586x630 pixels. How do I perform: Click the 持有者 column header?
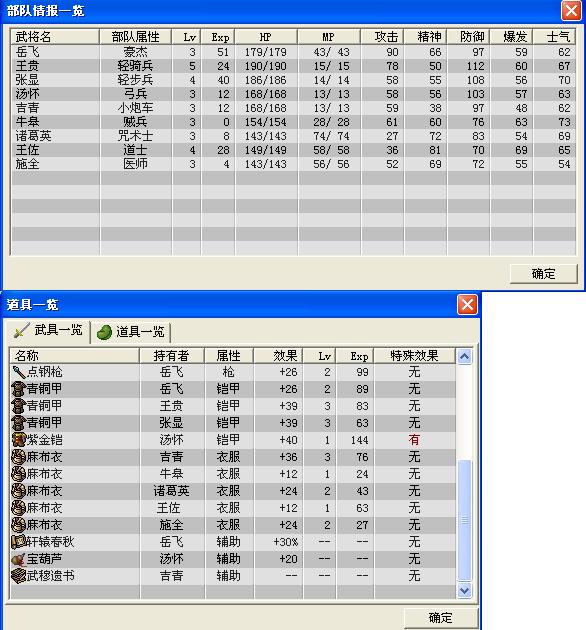[172, 356]
